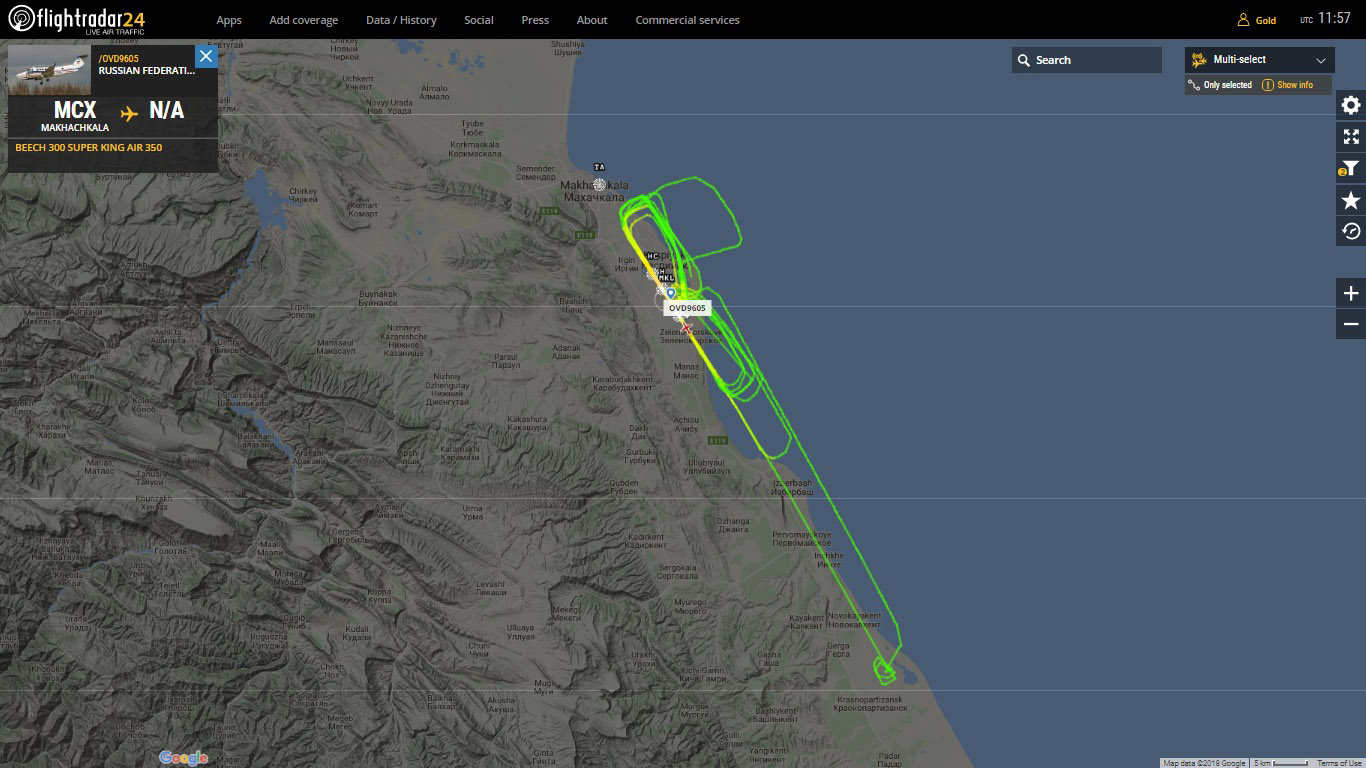Open the filter funnel icon
The height and width of the screenshot is (768, 1366).
1351,169
